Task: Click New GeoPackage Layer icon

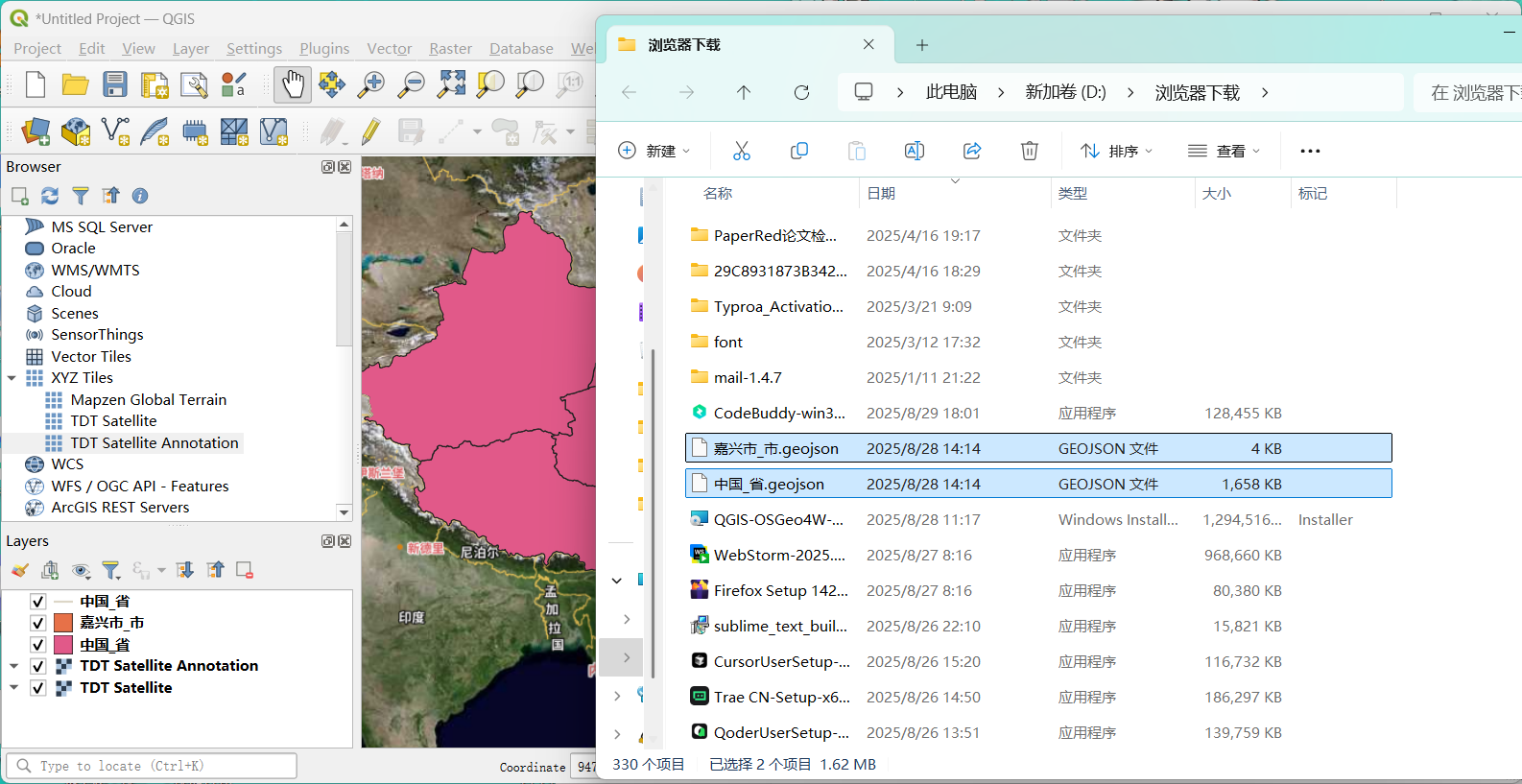Action: [76, 131]
